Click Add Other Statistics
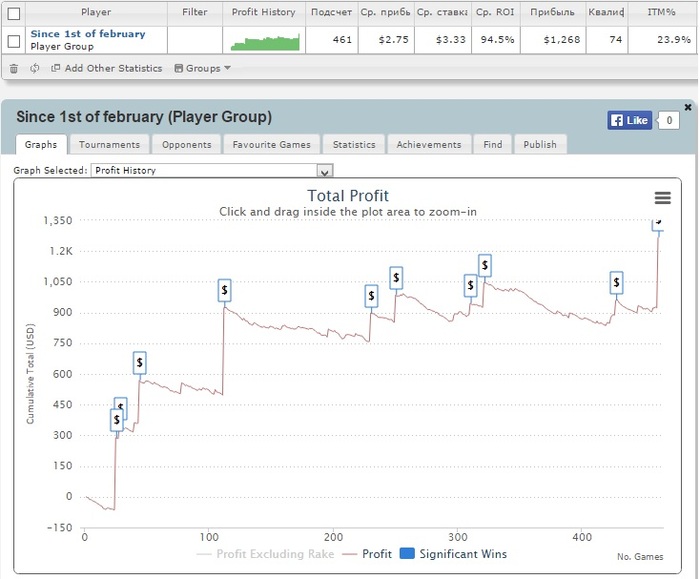 coord(107,68)
